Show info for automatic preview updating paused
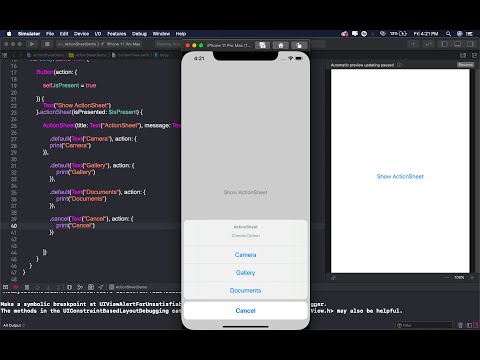The height and width of the screenshot is (360, 480). (x=399, y=65)
